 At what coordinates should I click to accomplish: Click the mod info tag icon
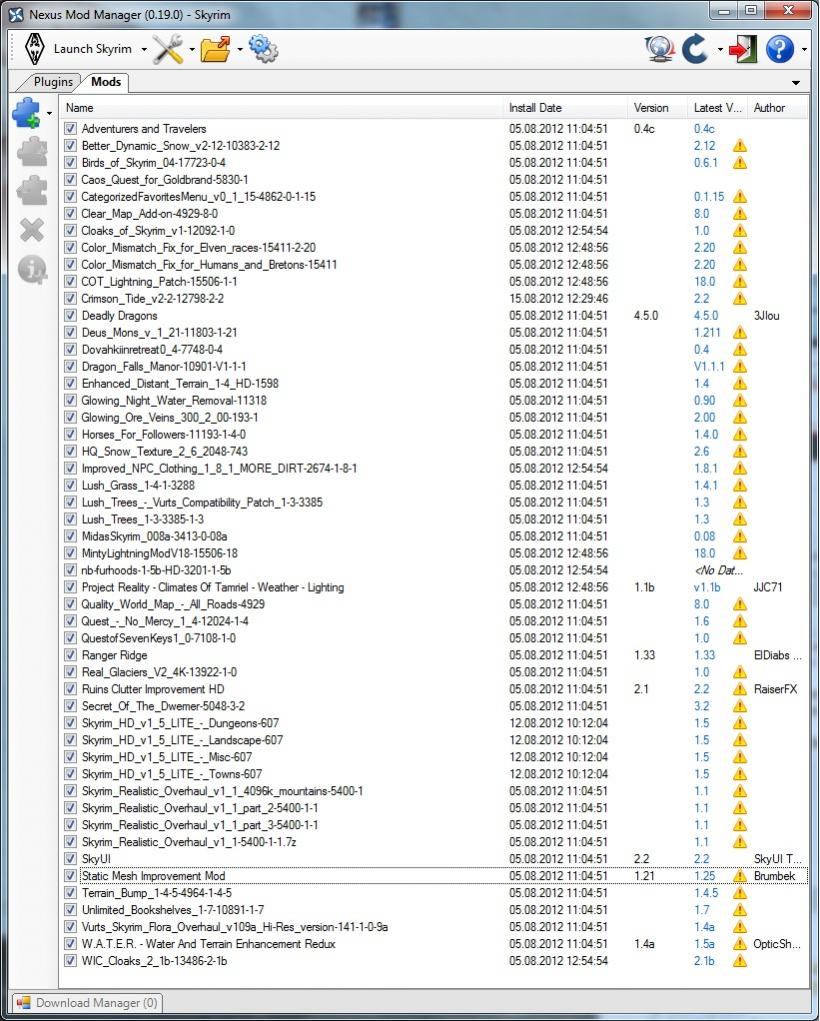[32, 269]
